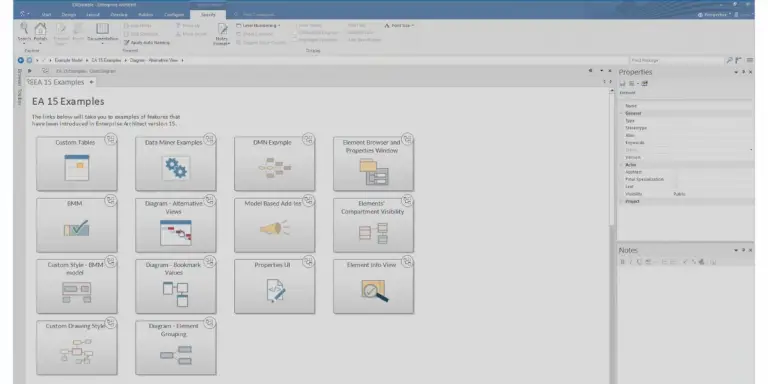This screenshot has height=384, width=768.
Task: Switch to the Design ribbon tab
Action: click(69, 15)
